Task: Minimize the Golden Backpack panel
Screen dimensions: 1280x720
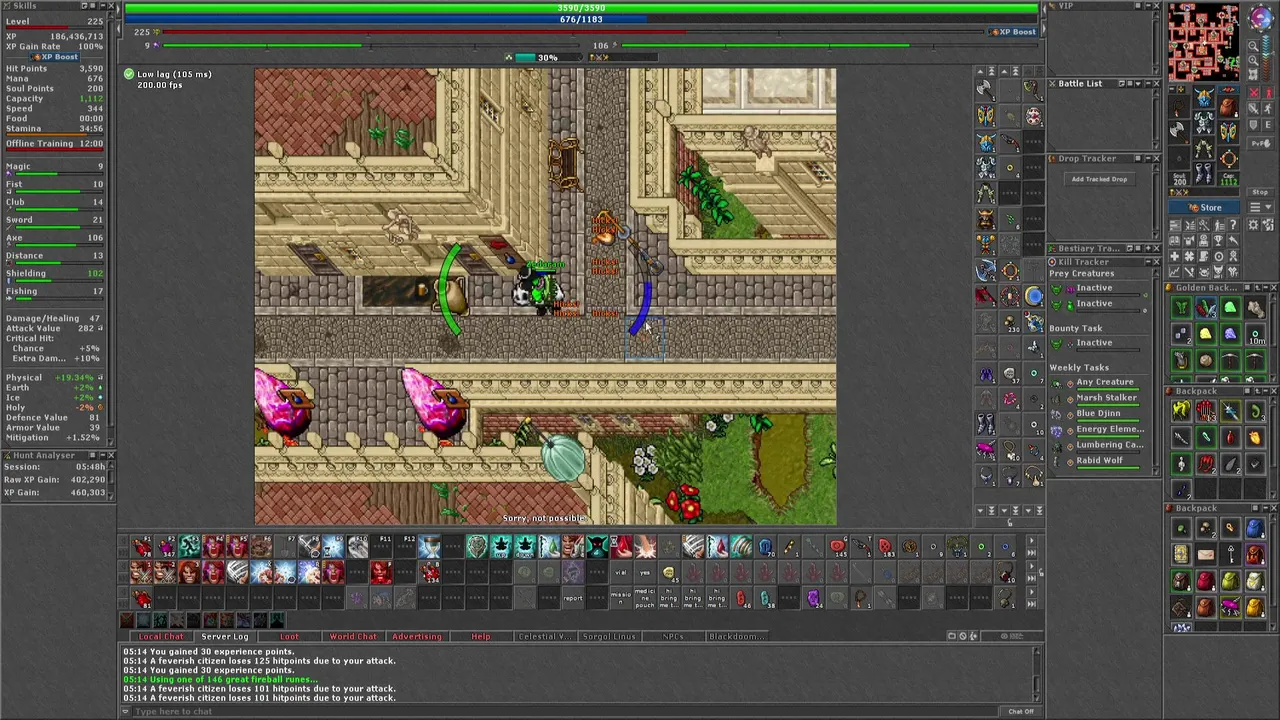Action: 1266,288
